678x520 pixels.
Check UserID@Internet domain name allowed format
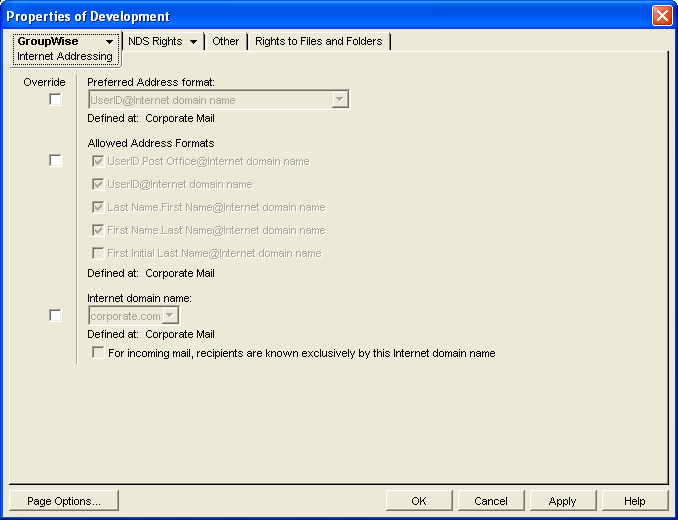(x=98, y=184)
